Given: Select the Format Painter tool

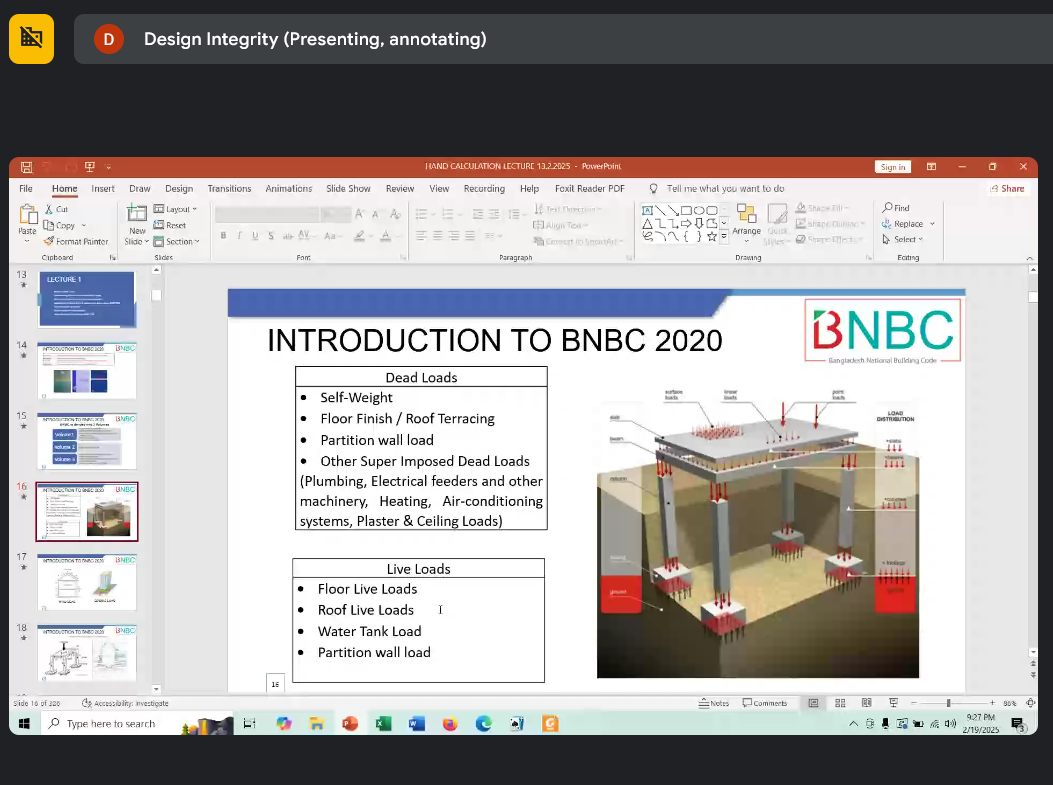Looking at the screenshot, I should point(76,241).
